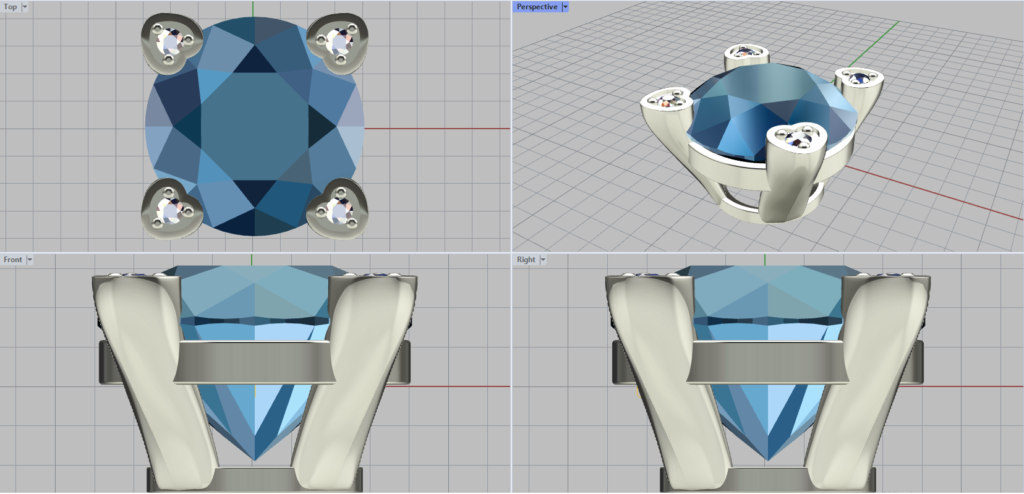Select the lower-left heart prong in Top view

(x=170, y=208)
